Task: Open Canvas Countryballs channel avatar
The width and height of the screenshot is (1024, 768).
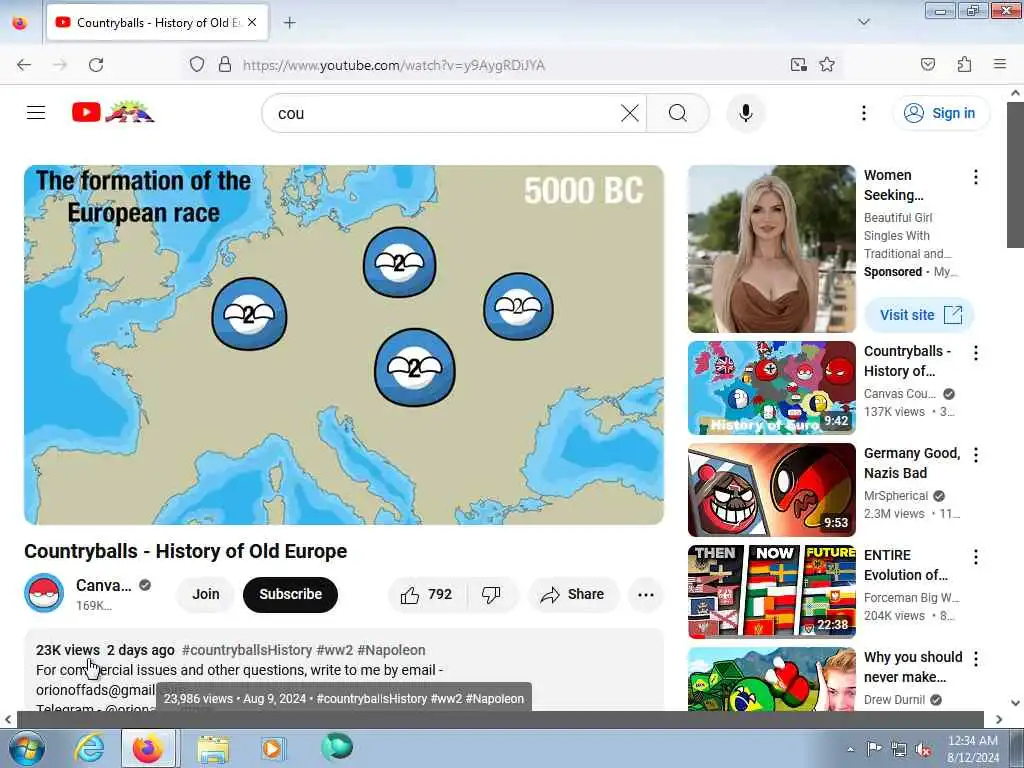Action: [44, 593]
